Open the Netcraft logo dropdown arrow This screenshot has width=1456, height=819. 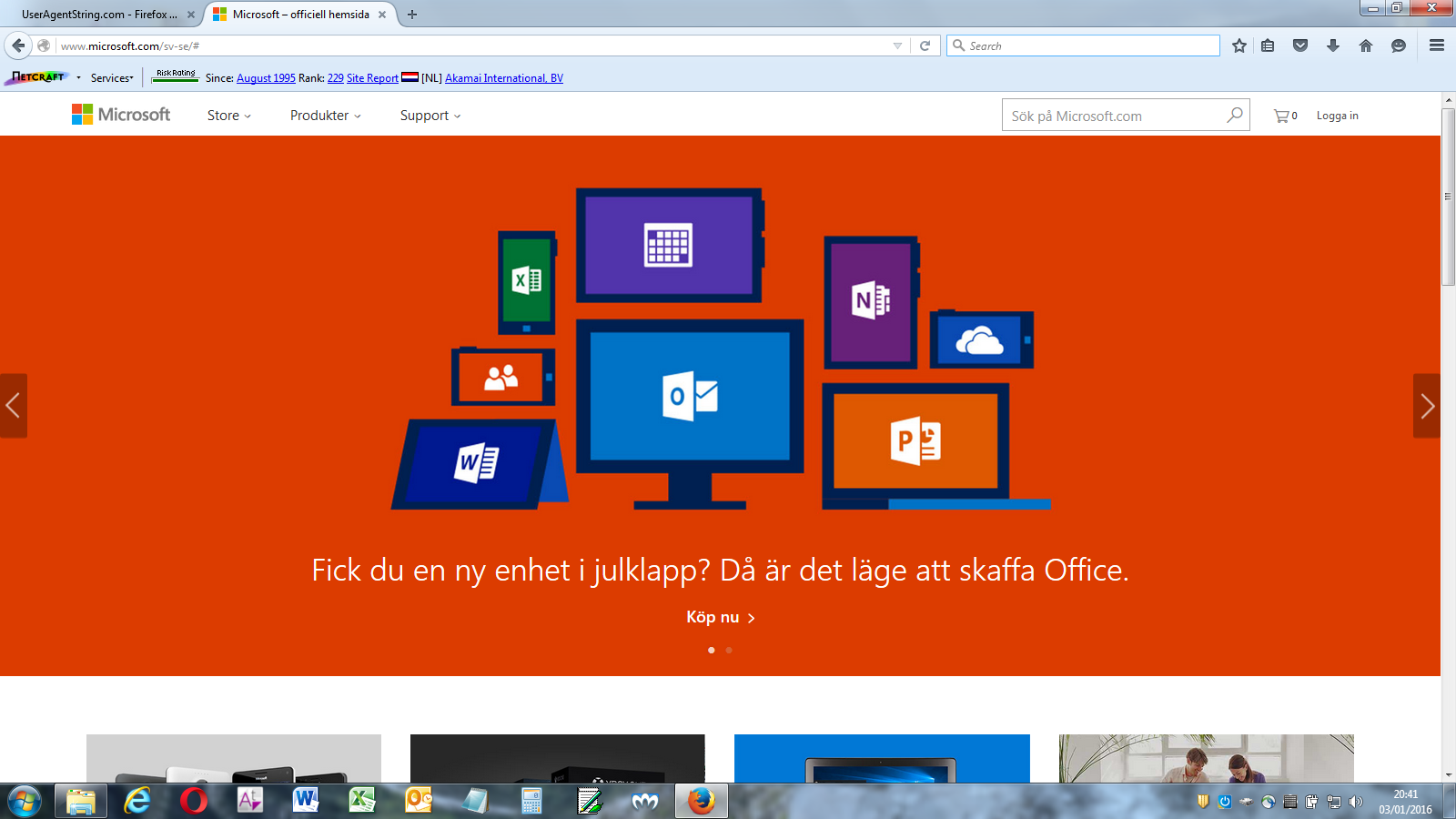click(x=78, y=78)
